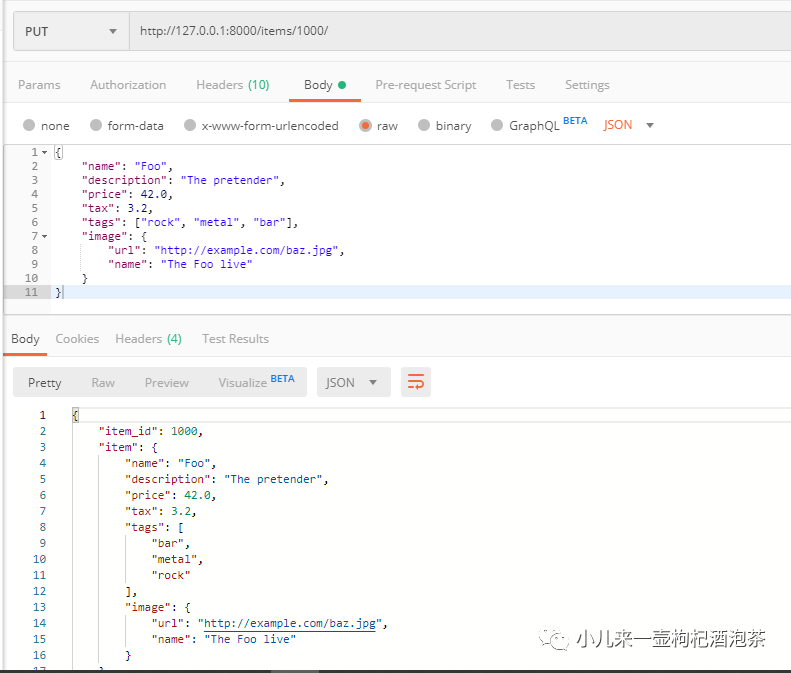
Task: Click the request URL field
Action: (x=460, y=31)
